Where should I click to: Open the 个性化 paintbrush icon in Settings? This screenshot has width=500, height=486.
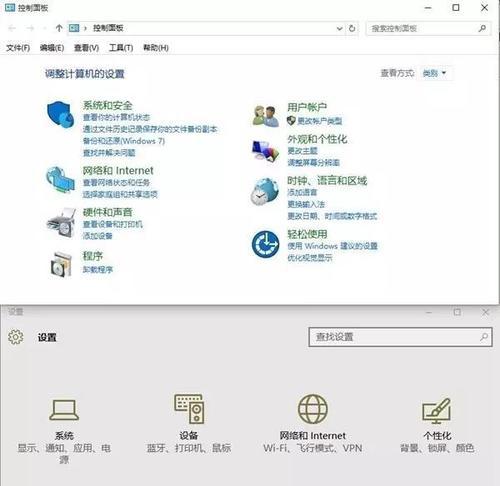point(437,410)
